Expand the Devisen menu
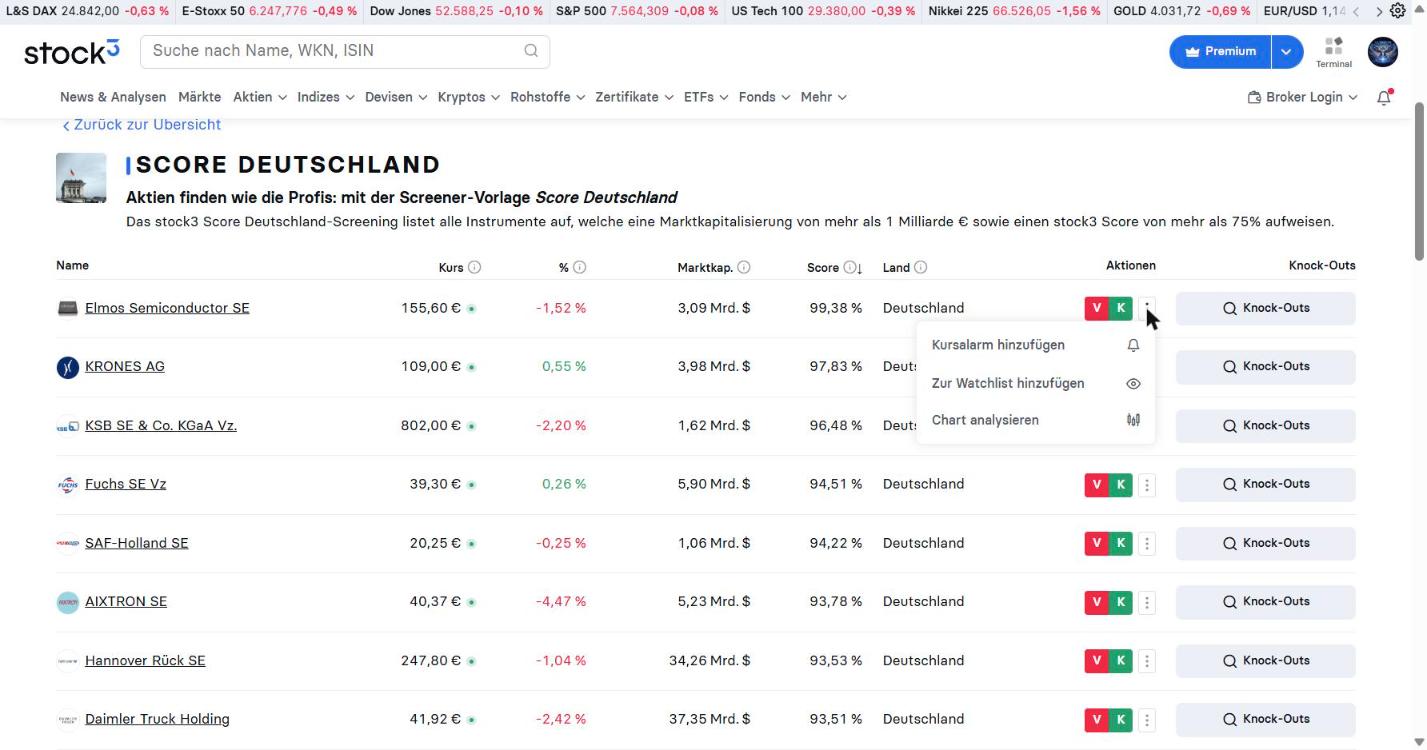This screenshot has height=750, width=1427. pyautogui.click(x=396, y=97)
